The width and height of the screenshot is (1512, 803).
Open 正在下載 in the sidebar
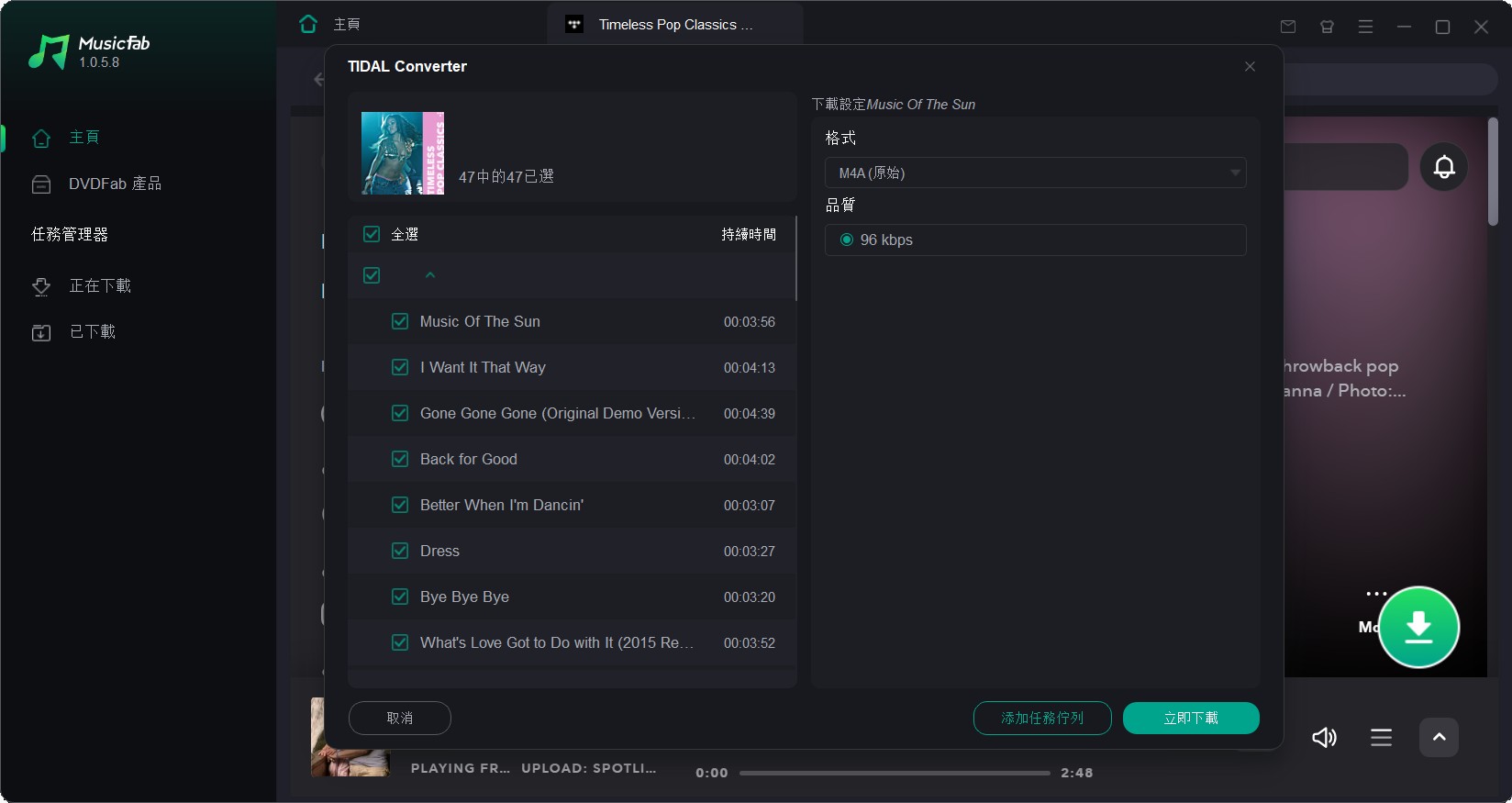pyautogui.click(x=100, y=286)
